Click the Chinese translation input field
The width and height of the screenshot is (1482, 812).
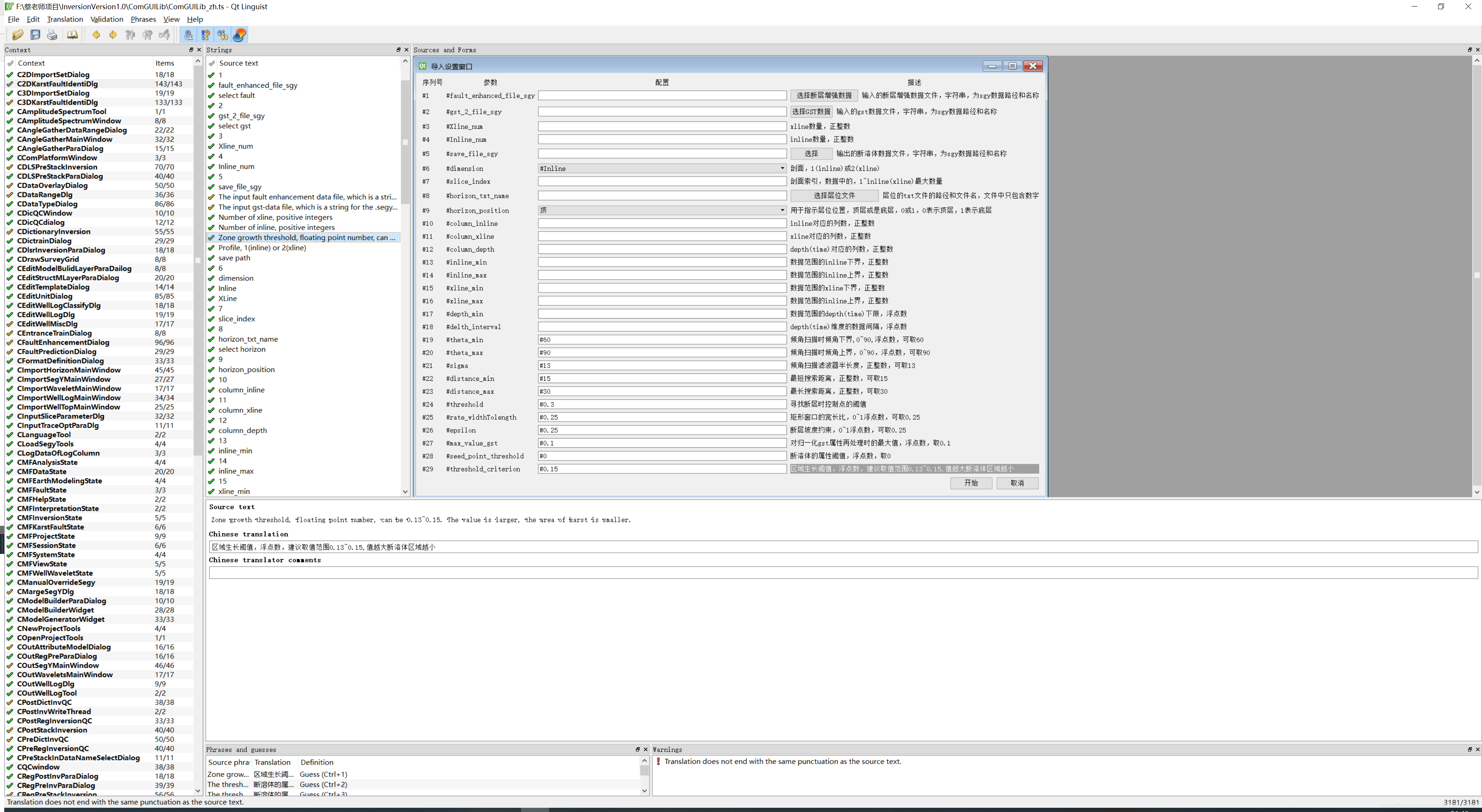coord(844,547)
